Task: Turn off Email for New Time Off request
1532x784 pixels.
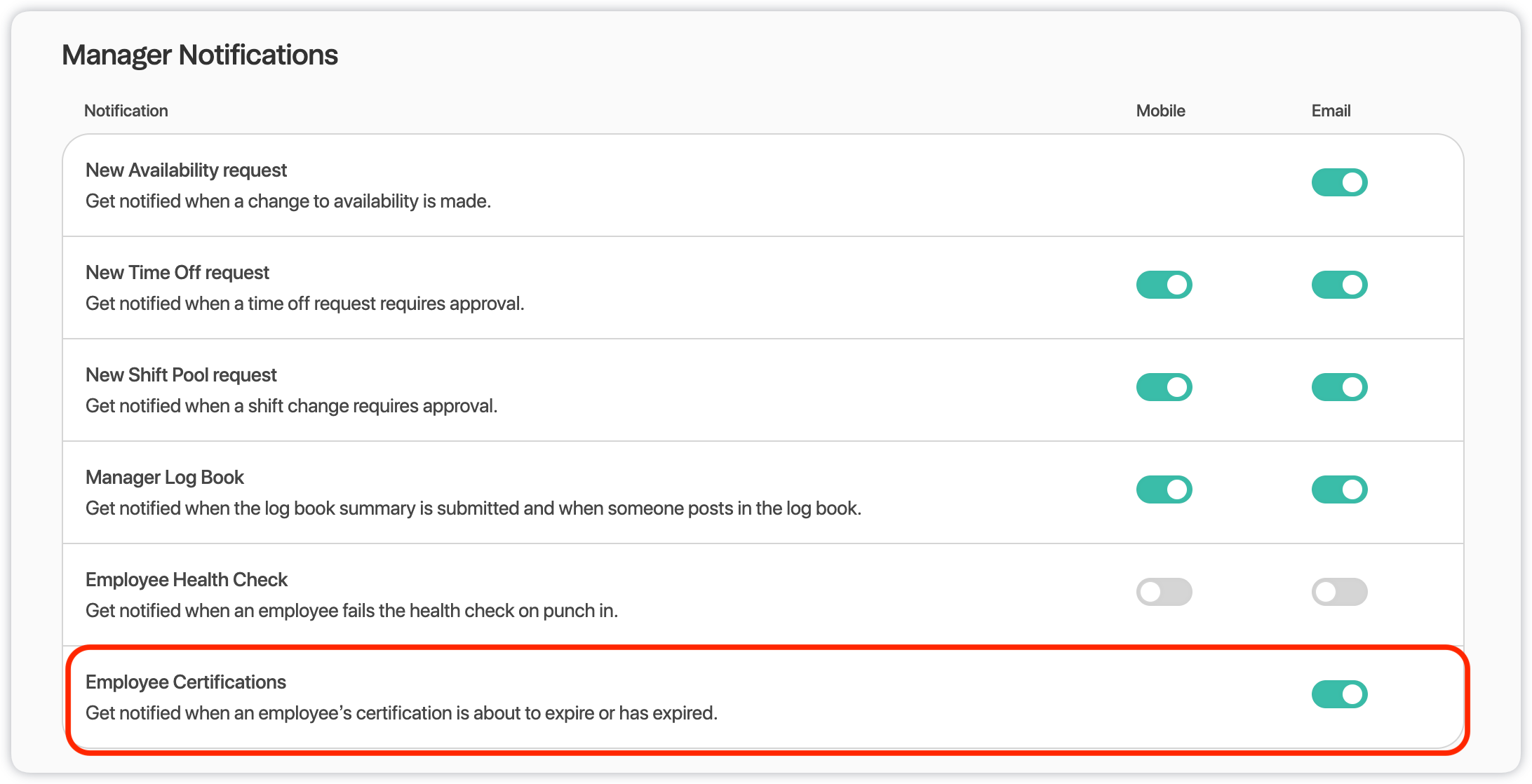Action: click(x=1339, y=285)
